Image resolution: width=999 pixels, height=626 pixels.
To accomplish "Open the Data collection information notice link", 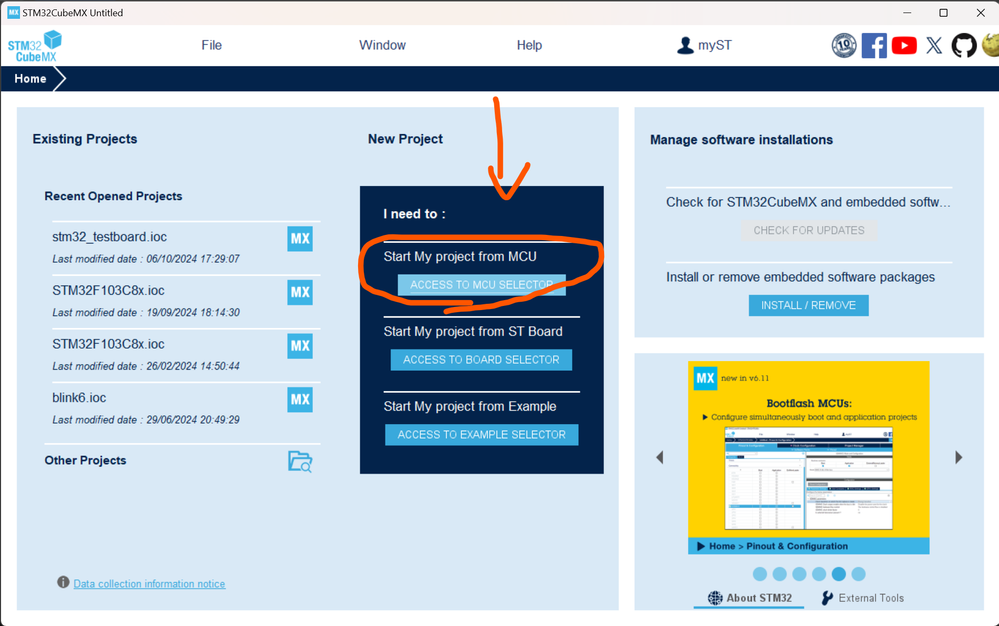I will (x=149, y=583).
